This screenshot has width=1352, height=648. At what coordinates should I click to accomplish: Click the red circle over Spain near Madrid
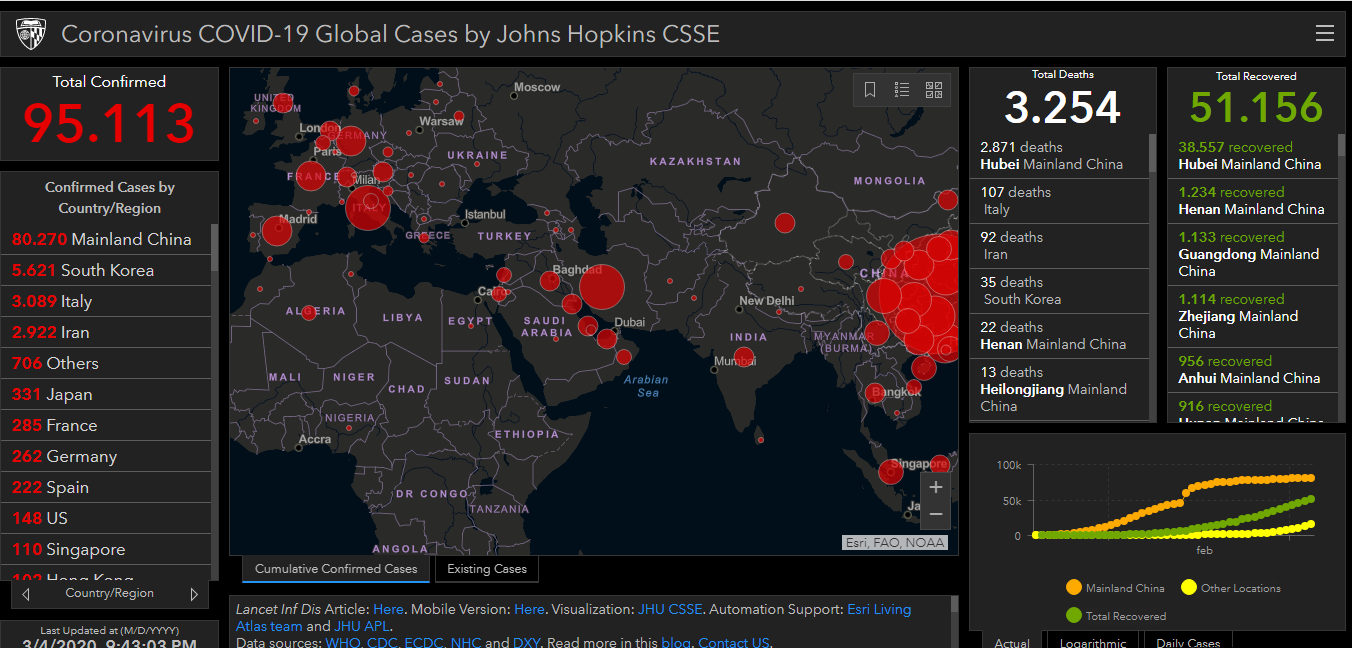[x=276, y=232]
